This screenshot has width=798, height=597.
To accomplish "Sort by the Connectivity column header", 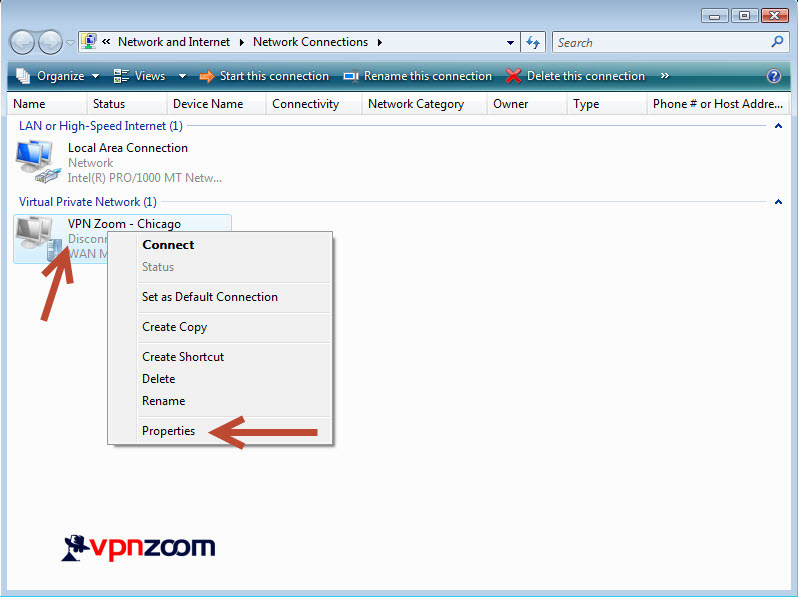I will click(314, 104).
